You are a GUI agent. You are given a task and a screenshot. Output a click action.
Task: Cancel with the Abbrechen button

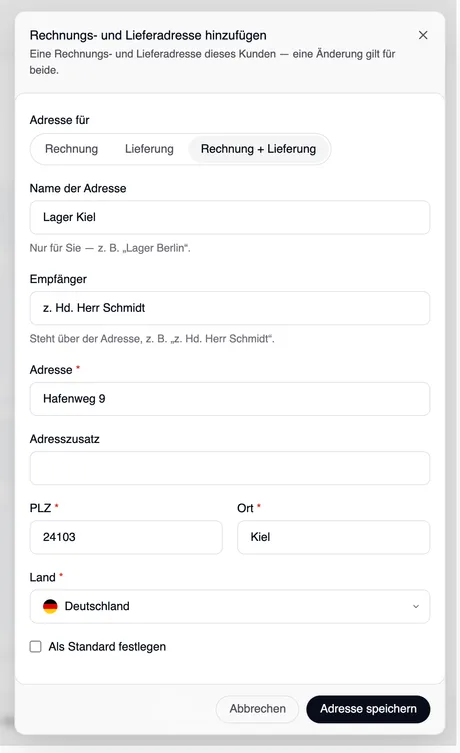click(257, 709)
